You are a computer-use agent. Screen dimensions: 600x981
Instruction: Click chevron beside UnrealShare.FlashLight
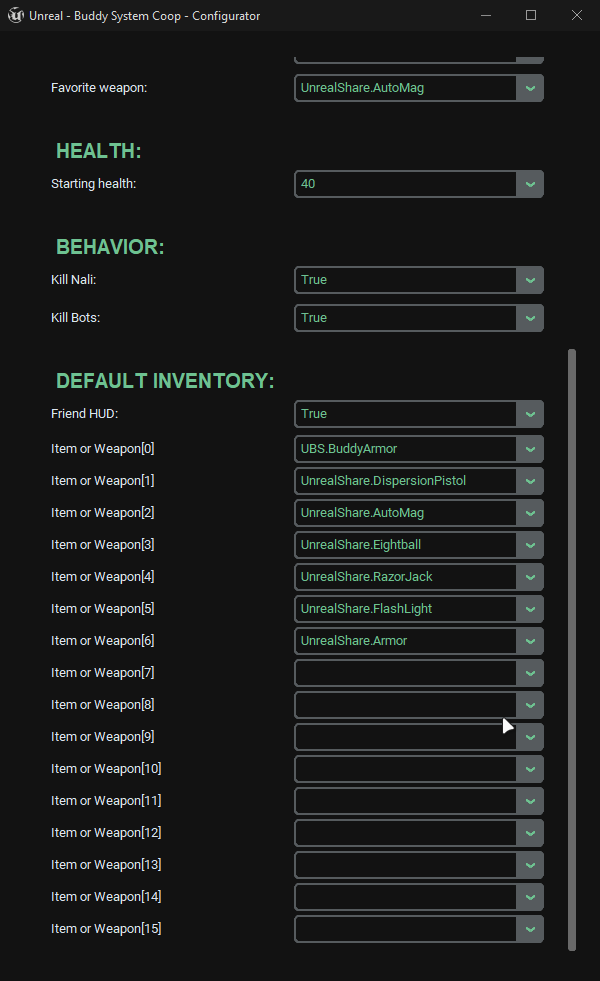click(530, 609)
